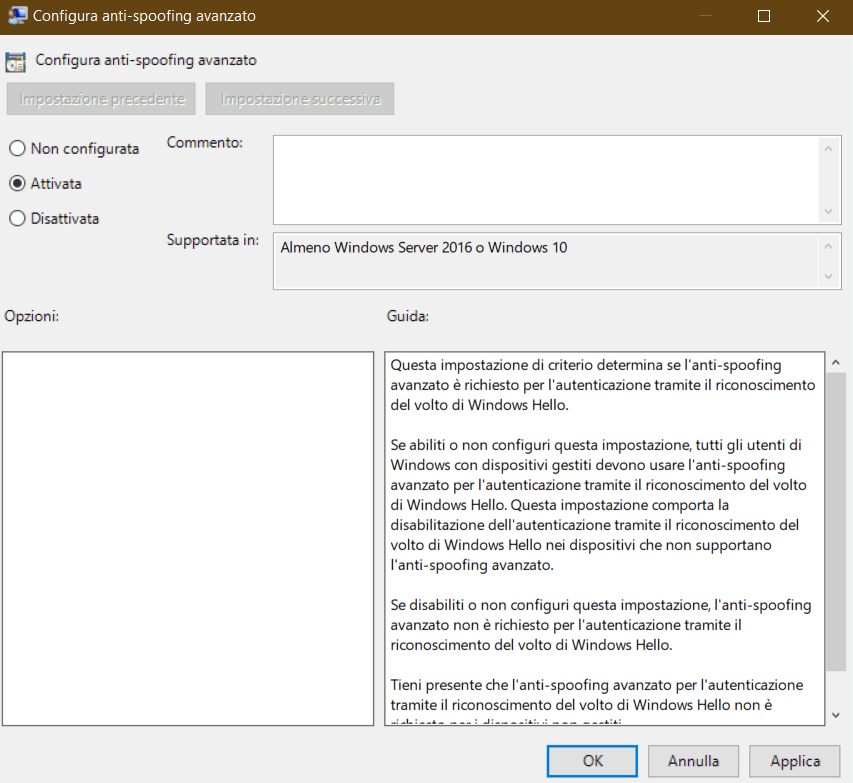
Task: Apply changes with the Applica button
Action: coord(795,761)
